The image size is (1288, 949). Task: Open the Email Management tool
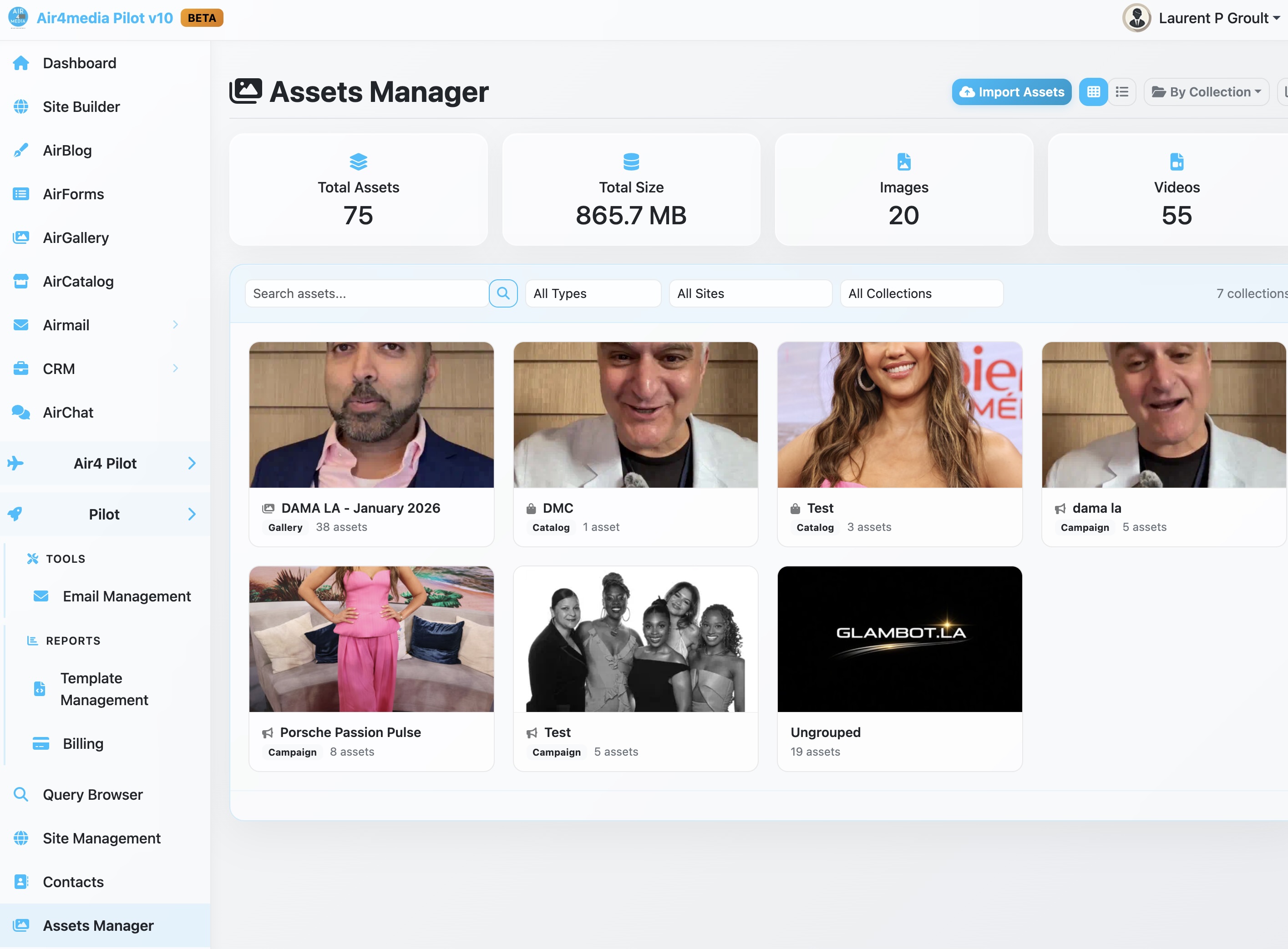(x=127, y=596)
